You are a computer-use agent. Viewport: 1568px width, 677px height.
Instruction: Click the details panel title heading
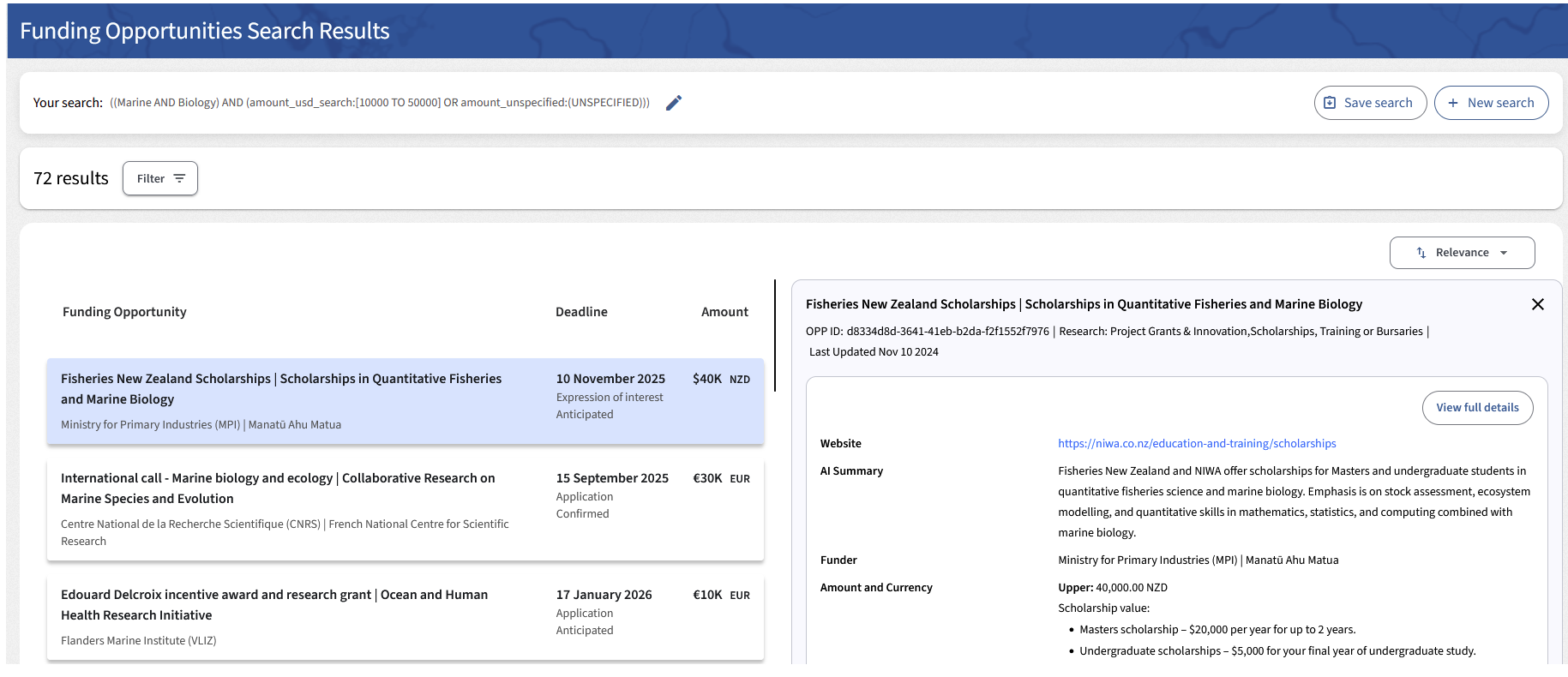point(1084,304)
